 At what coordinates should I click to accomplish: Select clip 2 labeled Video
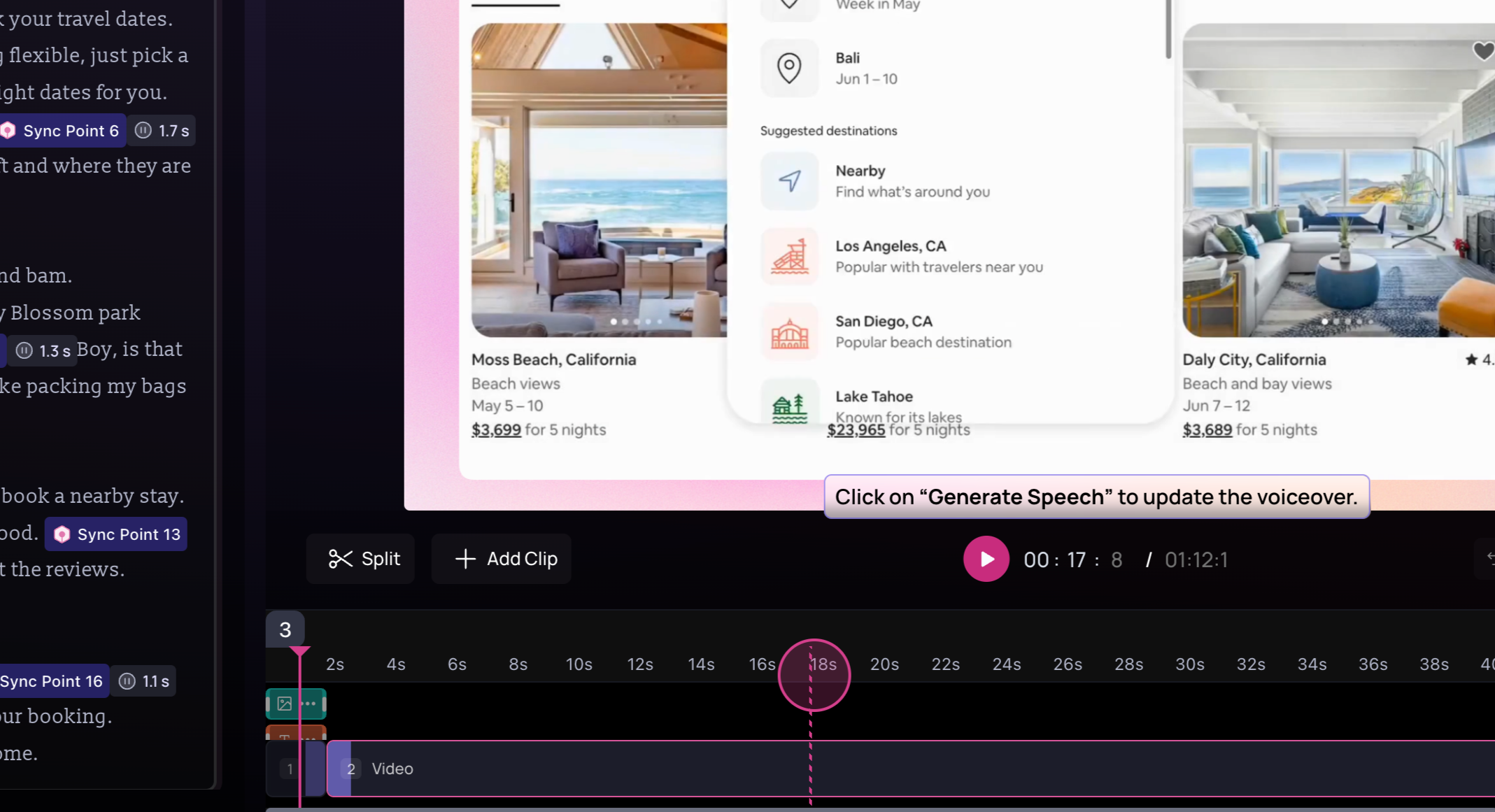(909, 769)
